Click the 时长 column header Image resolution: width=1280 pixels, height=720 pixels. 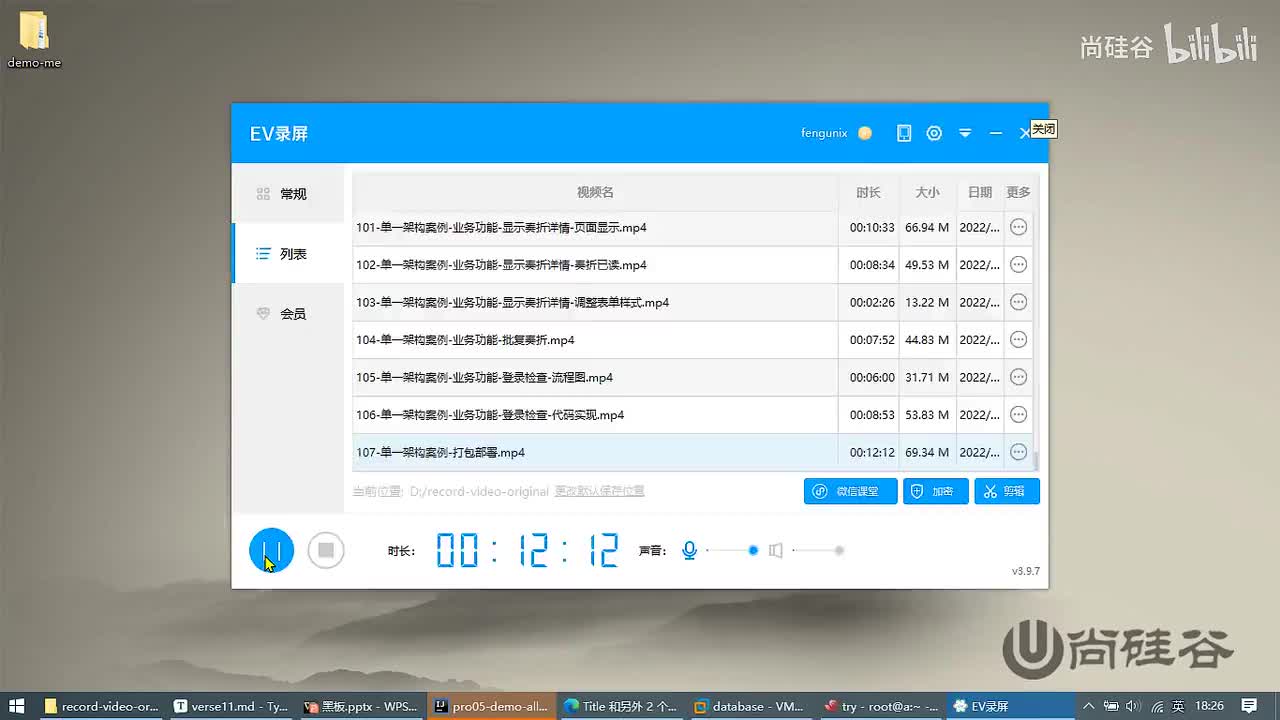868,192
